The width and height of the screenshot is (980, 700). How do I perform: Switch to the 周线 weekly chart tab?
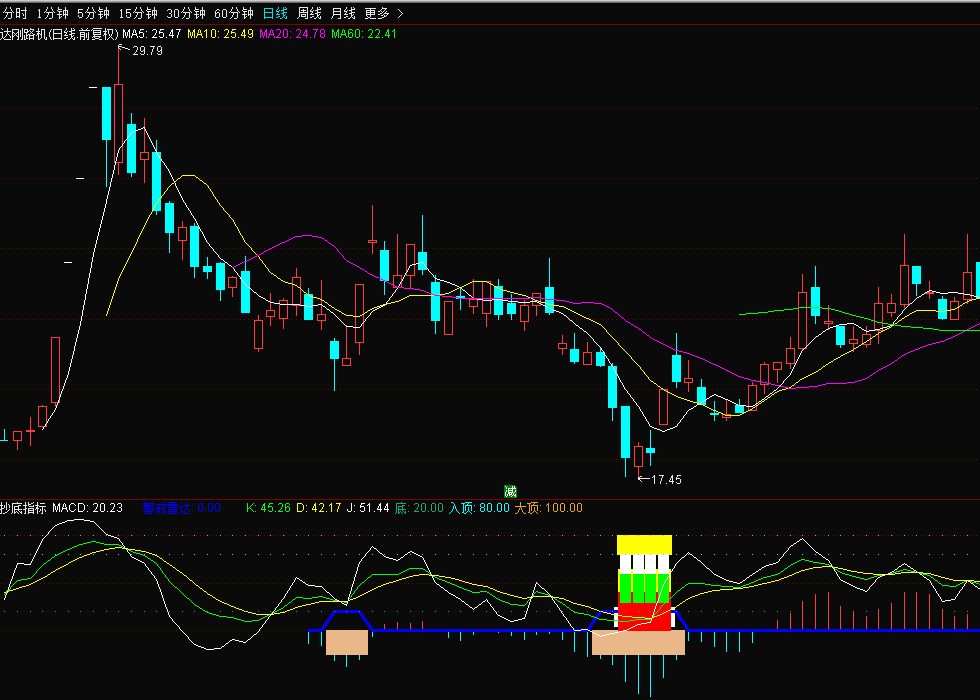[x=309, y=13]
